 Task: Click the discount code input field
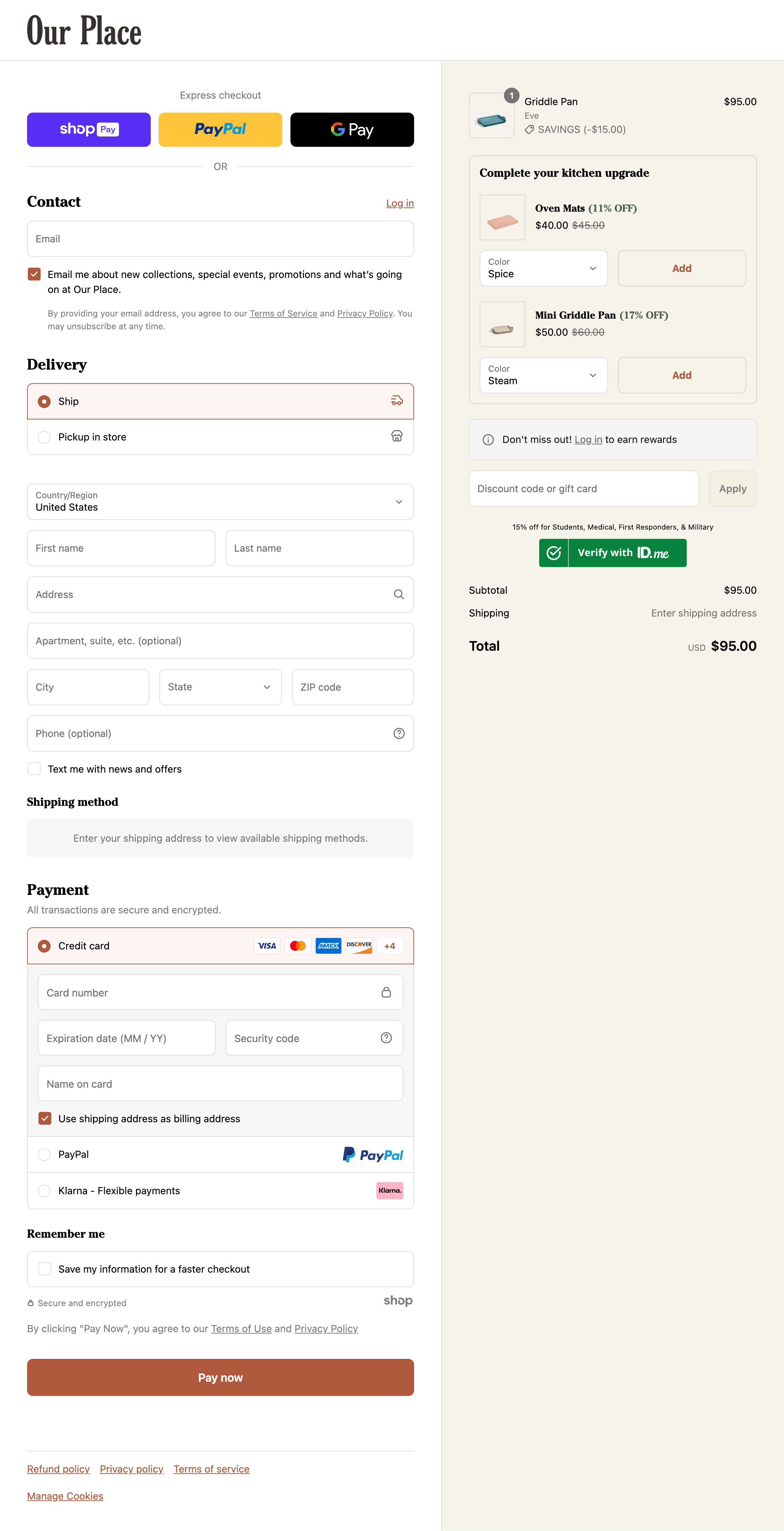click(583, 488)
